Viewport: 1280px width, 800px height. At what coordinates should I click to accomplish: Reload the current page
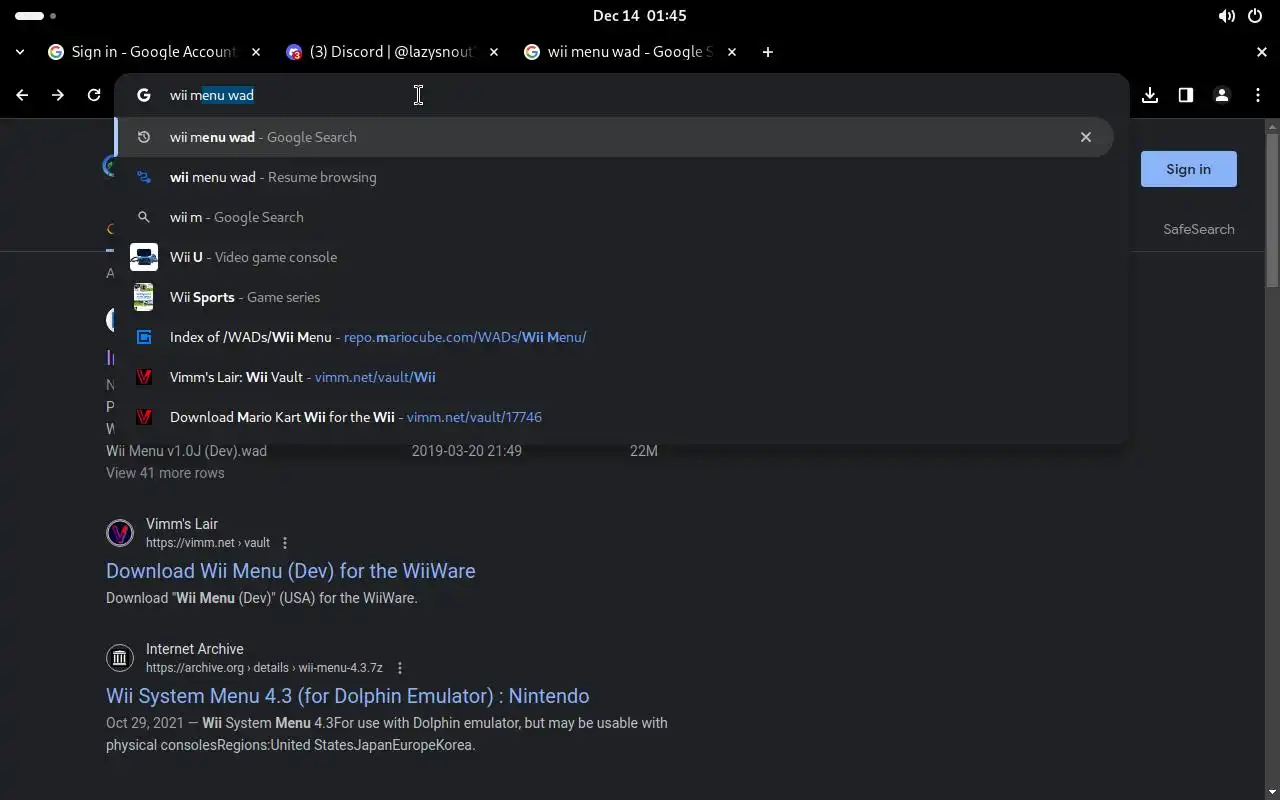point(94,95)
